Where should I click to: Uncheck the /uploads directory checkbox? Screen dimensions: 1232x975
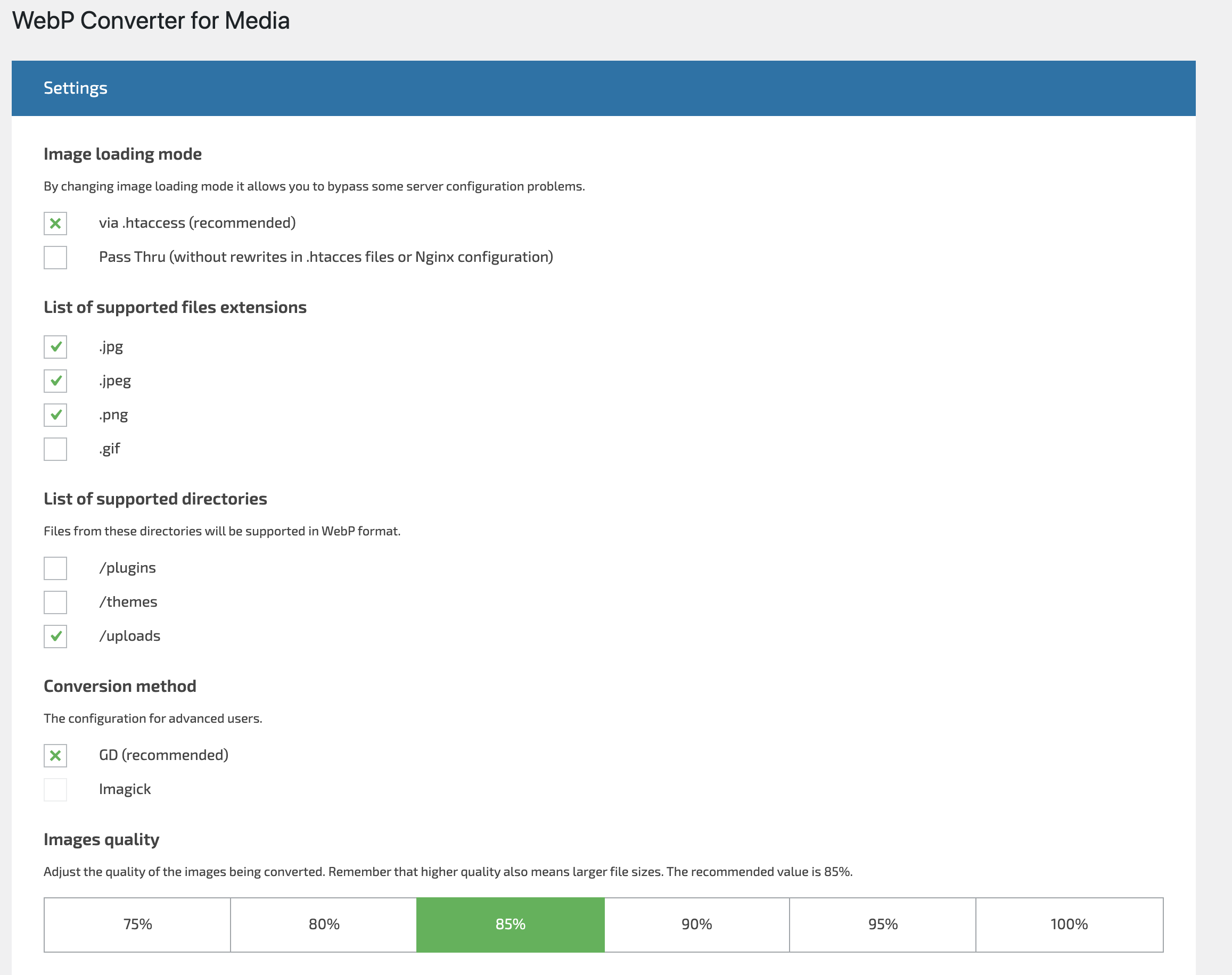(x=55, y=636)
